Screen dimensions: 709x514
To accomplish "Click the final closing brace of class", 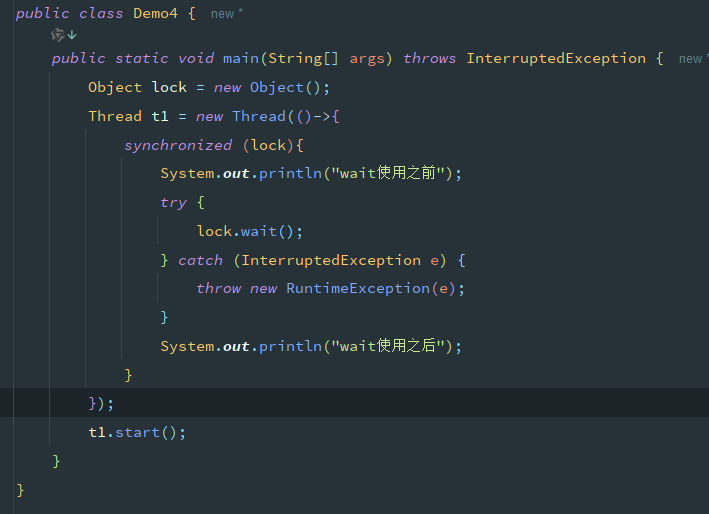I will click(20, 490).
